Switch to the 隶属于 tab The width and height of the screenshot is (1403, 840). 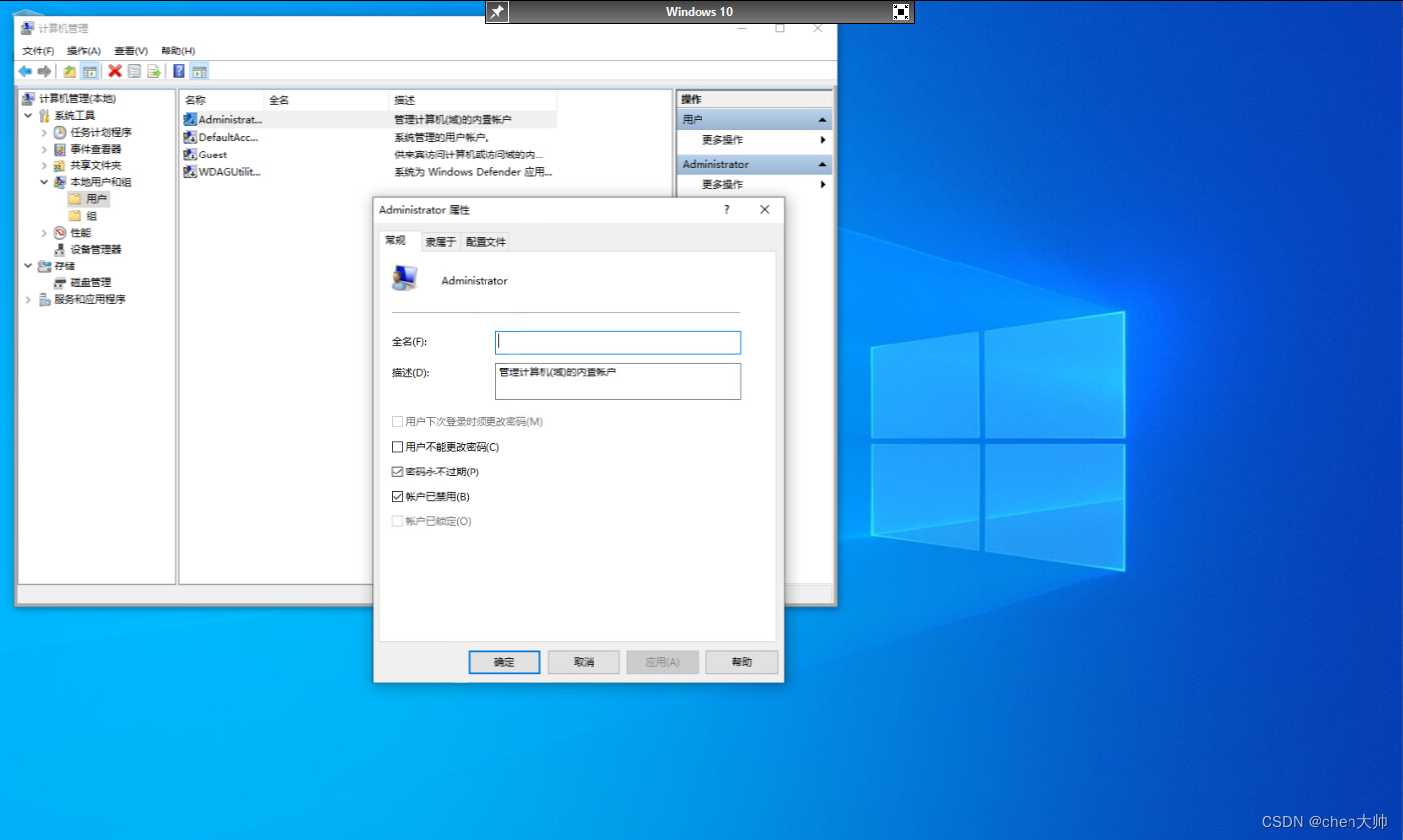coord(440,242)
